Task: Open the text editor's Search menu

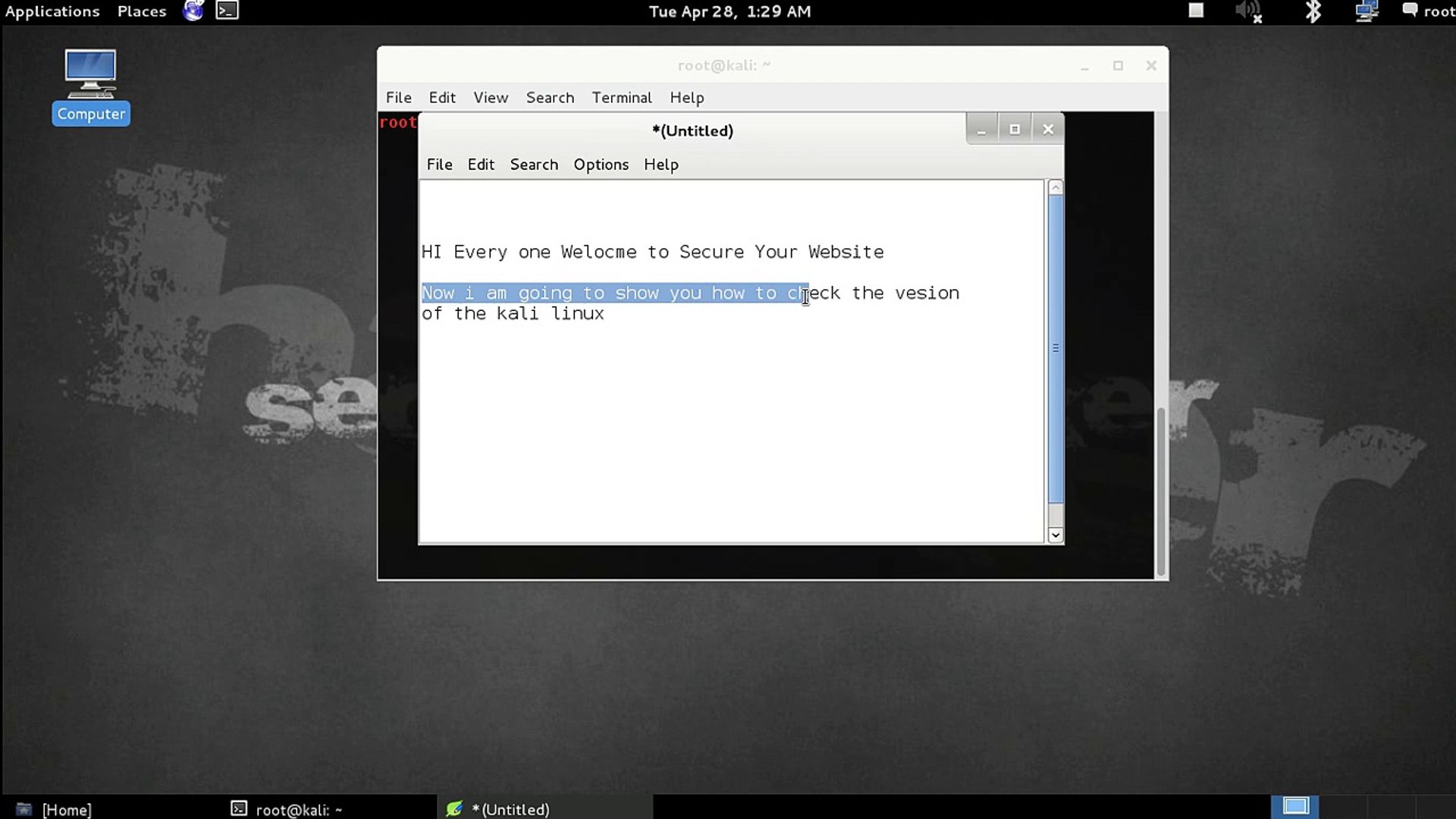Action: 534,165
